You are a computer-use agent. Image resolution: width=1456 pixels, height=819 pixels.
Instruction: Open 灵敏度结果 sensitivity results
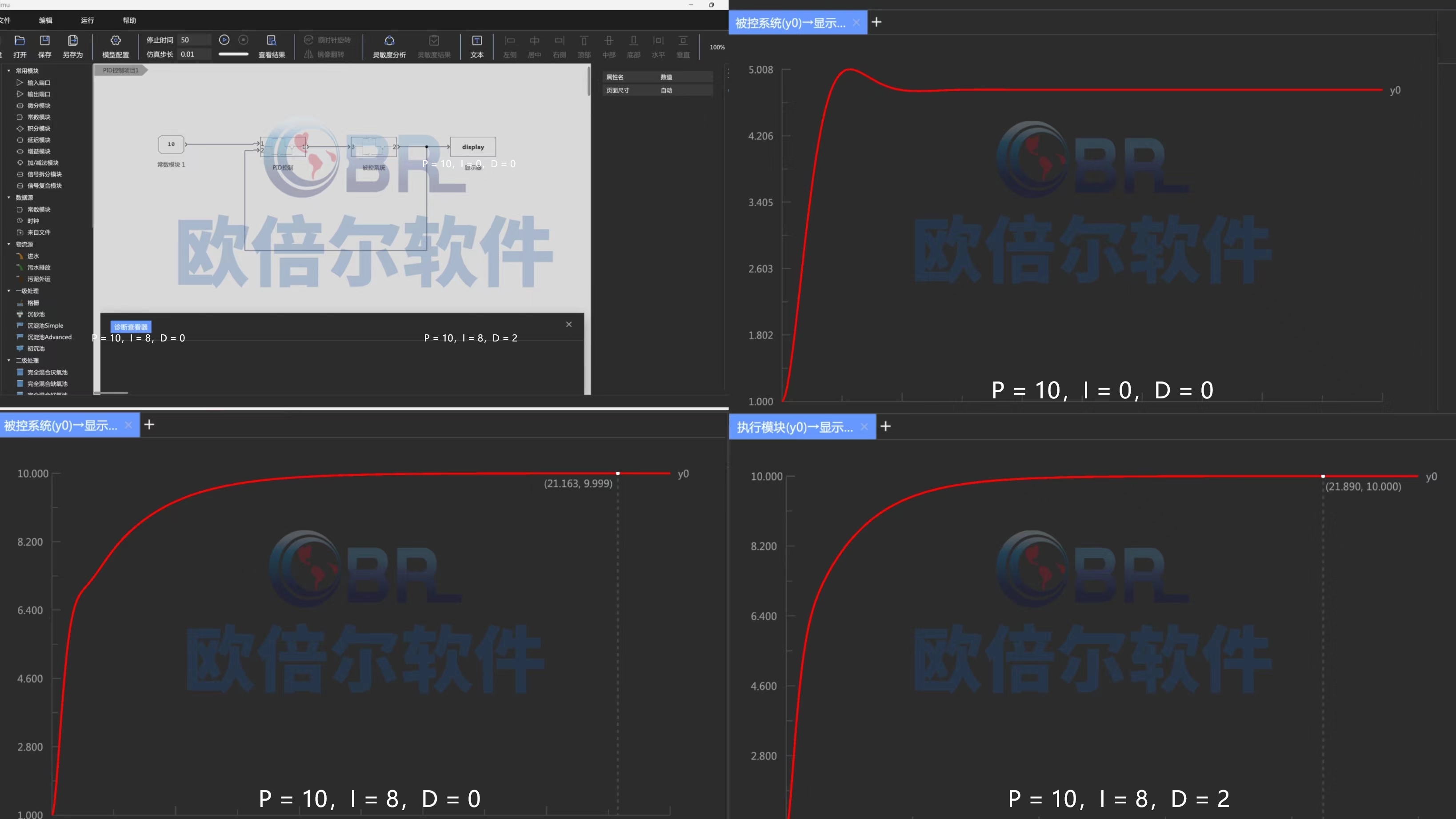click(x=434, y=46)
